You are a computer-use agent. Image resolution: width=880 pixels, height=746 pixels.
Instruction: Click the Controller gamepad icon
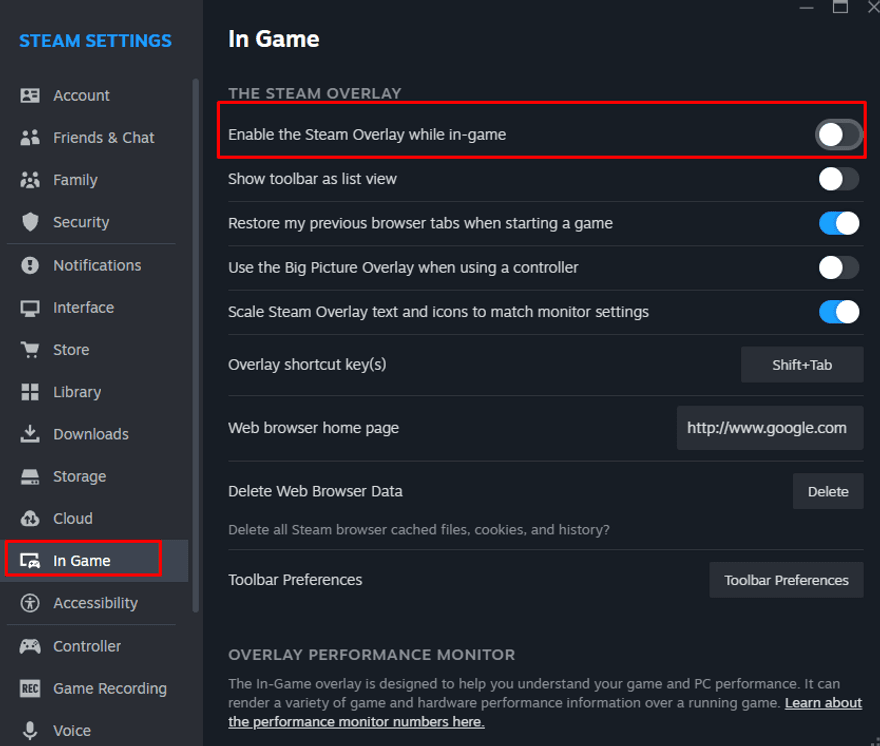click(x=30, y=646)
